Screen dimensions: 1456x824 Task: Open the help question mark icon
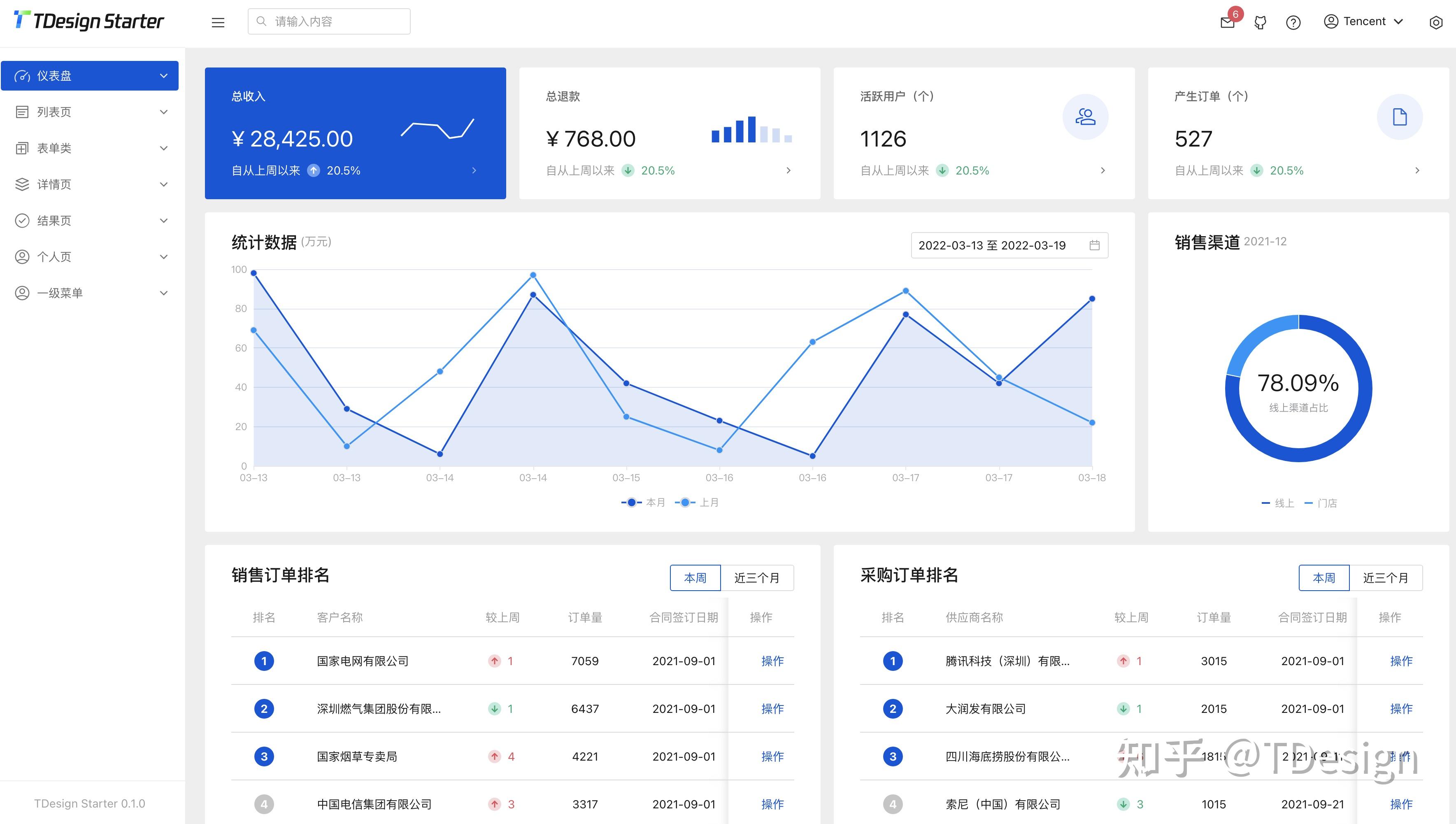click(x=1293, y=23)
